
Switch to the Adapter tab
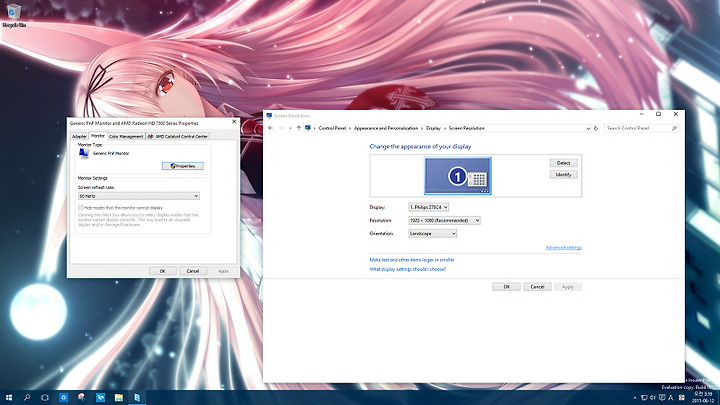pyautogui.click(x=79, y=136)
